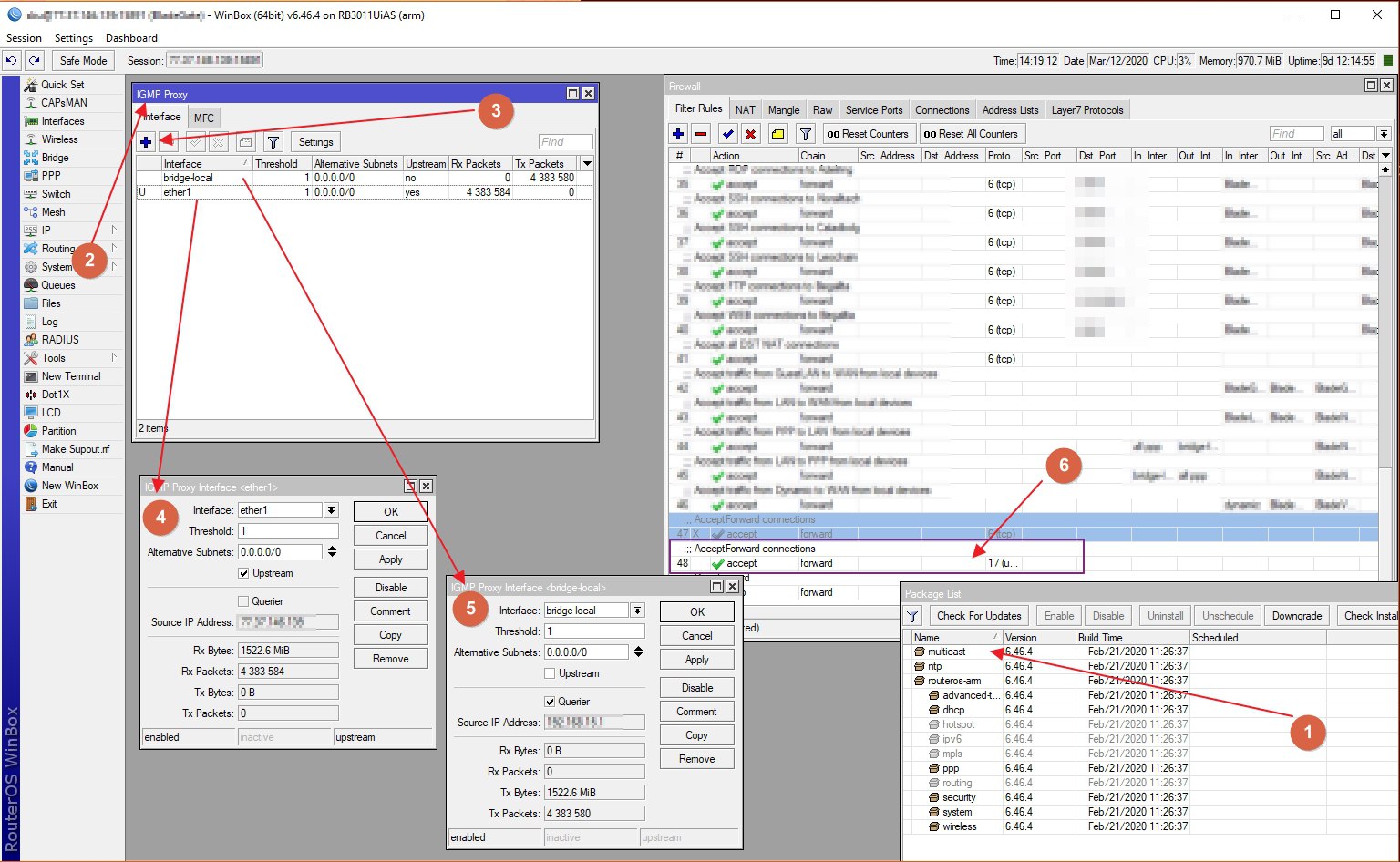The image size is (1400, 862).
Task: Open Log from the sidebar
Action: pos(49,322)
